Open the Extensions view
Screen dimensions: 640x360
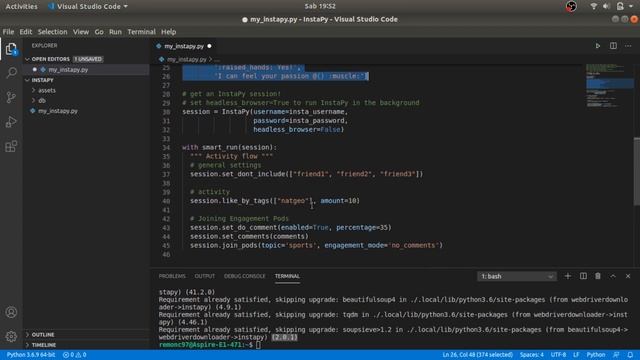[11, 146]
